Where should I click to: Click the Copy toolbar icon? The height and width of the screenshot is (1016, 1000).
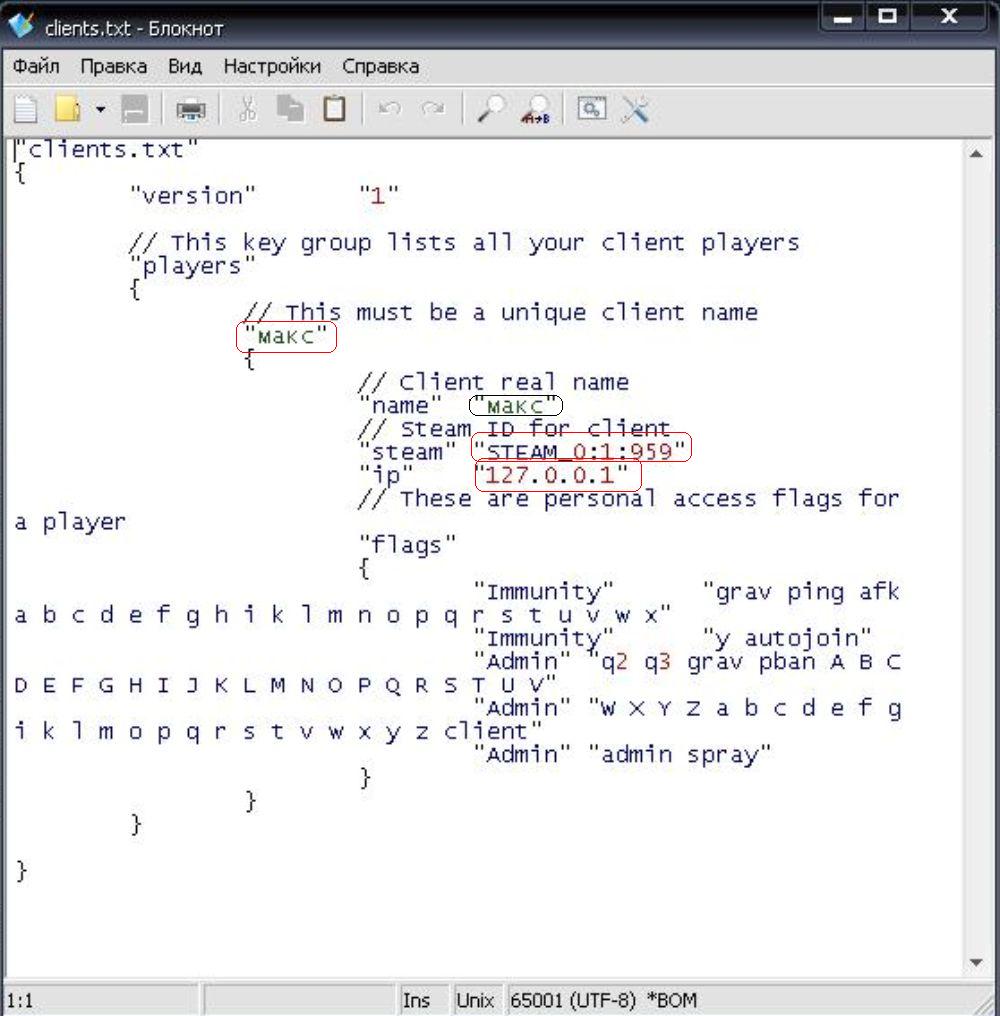pyautogui.click(x=291, y=109)
